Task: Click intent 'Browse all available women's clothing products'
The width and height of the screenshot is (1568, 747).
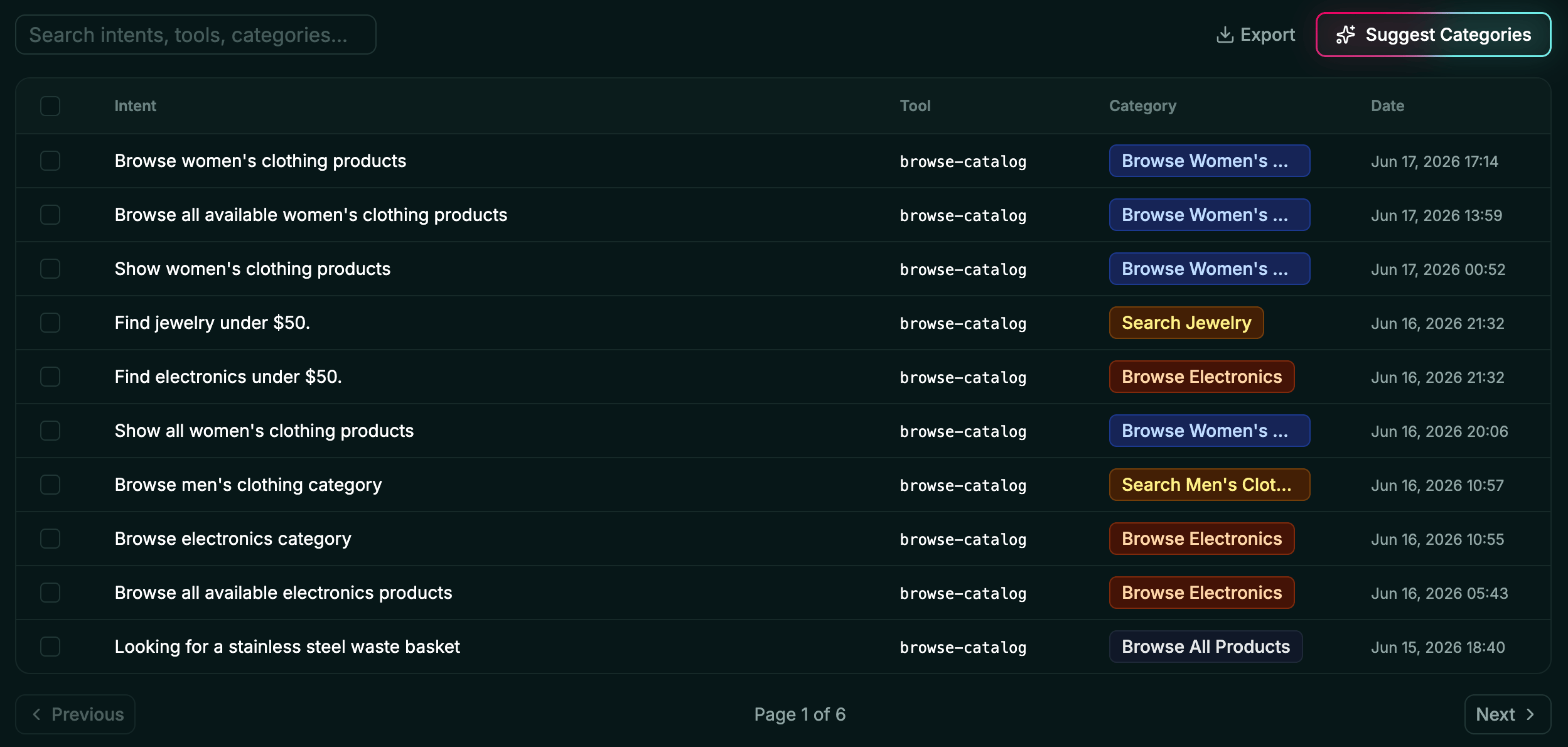Action: (311, 215)
